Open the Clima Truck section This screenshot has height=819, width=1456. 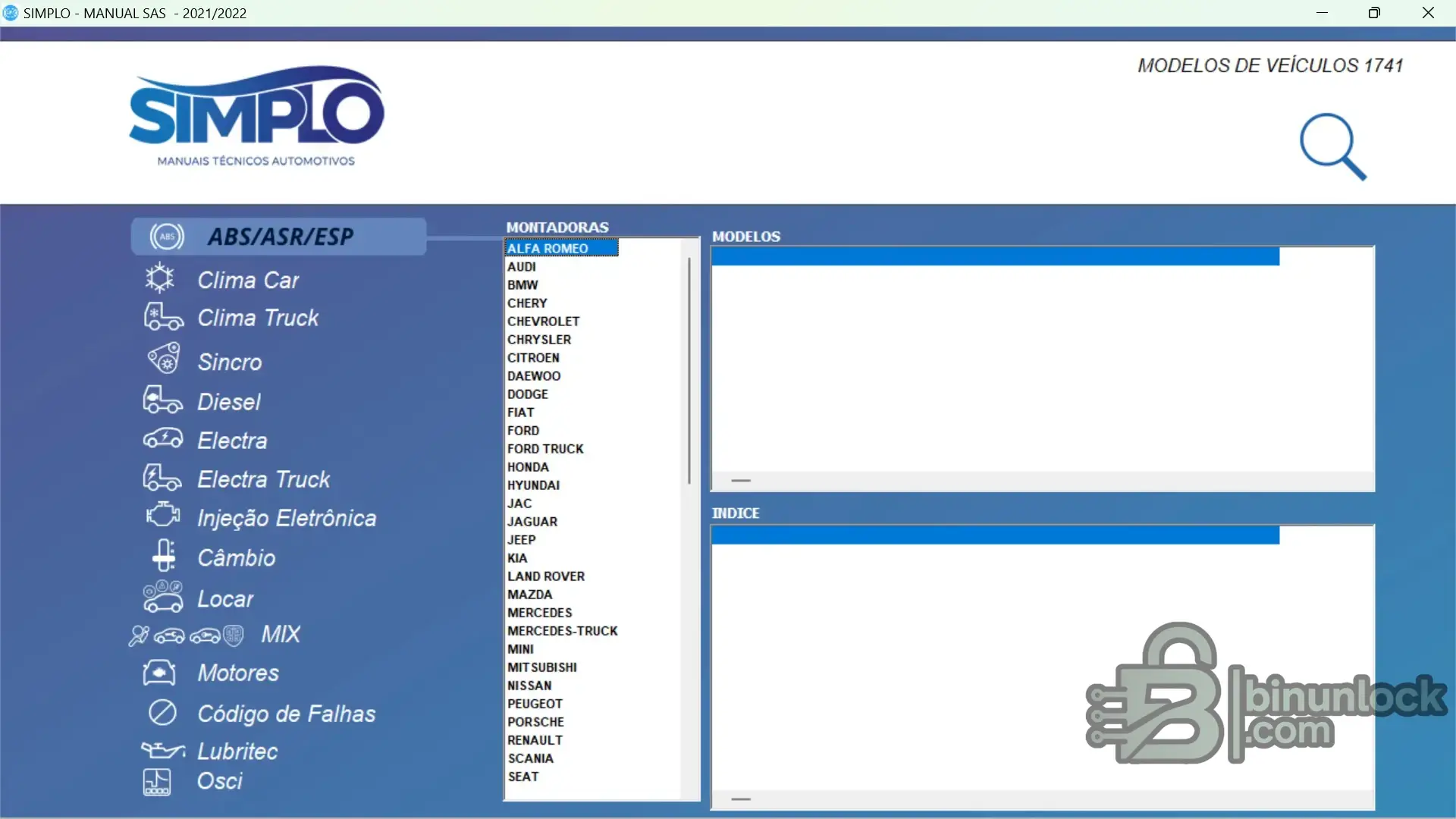tap(258, 318)
